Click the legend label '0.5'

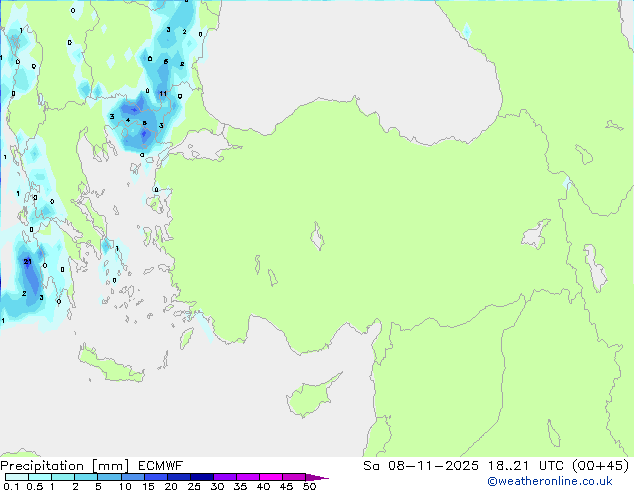[34, 486]
